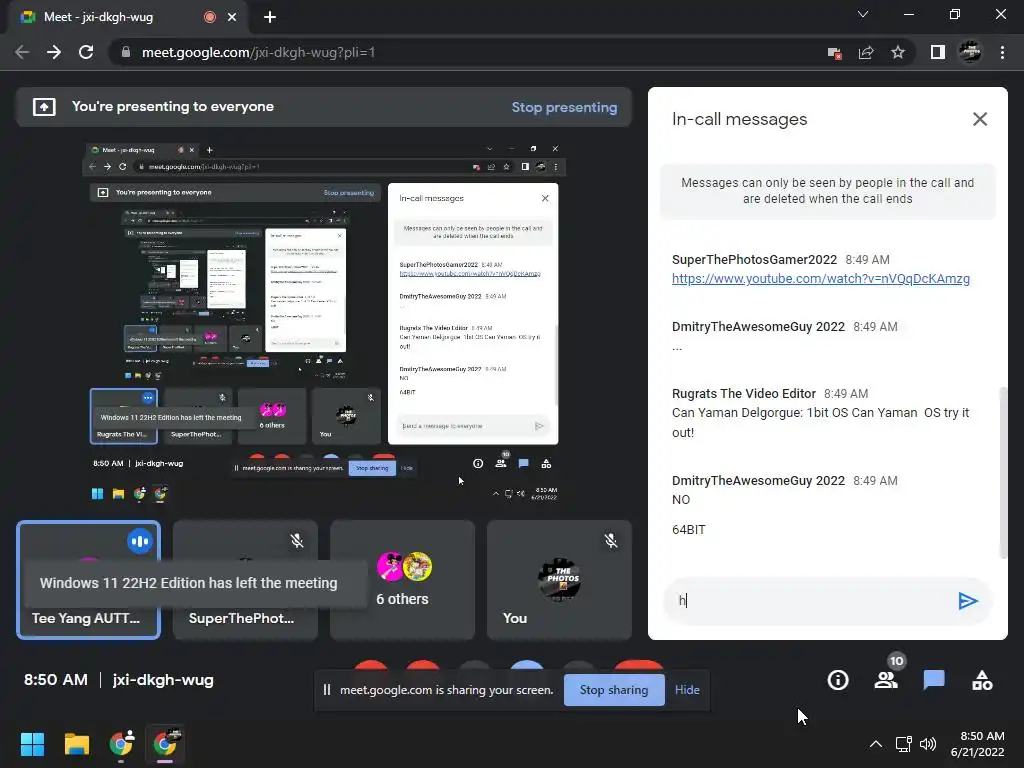1024x768 pixels.
Task: Open second Chrome profile taskbar icon
Action: [165, 744]
